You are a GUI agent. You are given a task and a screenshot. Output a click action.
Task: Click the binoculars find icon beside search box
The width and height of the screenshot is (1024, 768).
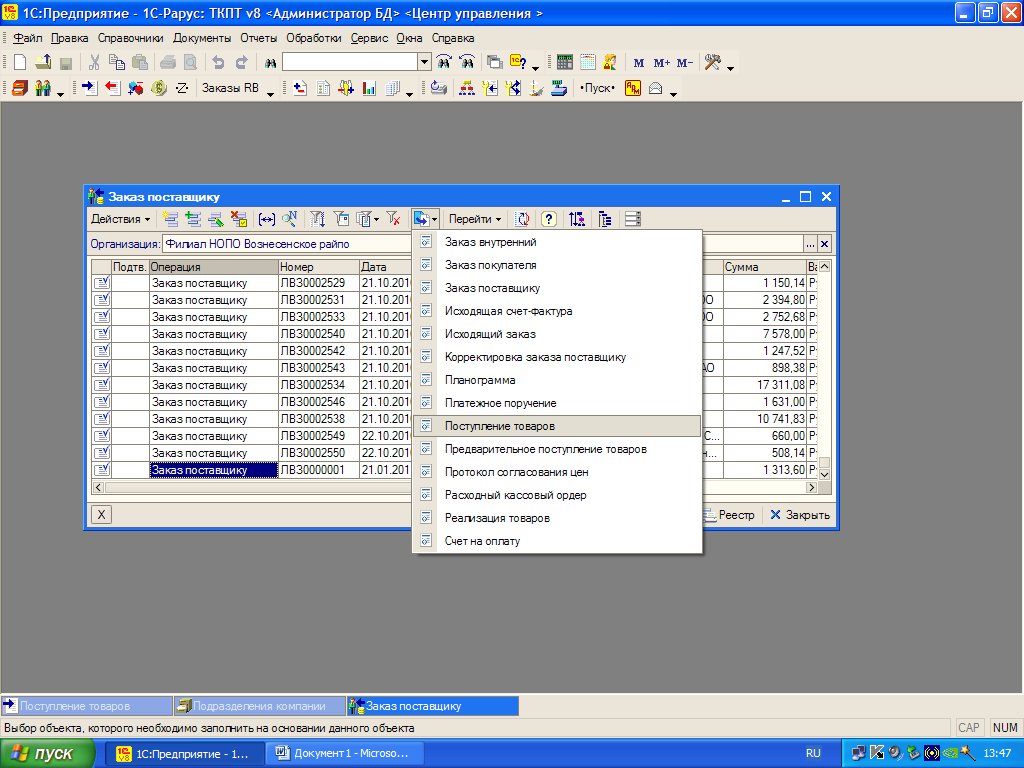coord(270,63)
